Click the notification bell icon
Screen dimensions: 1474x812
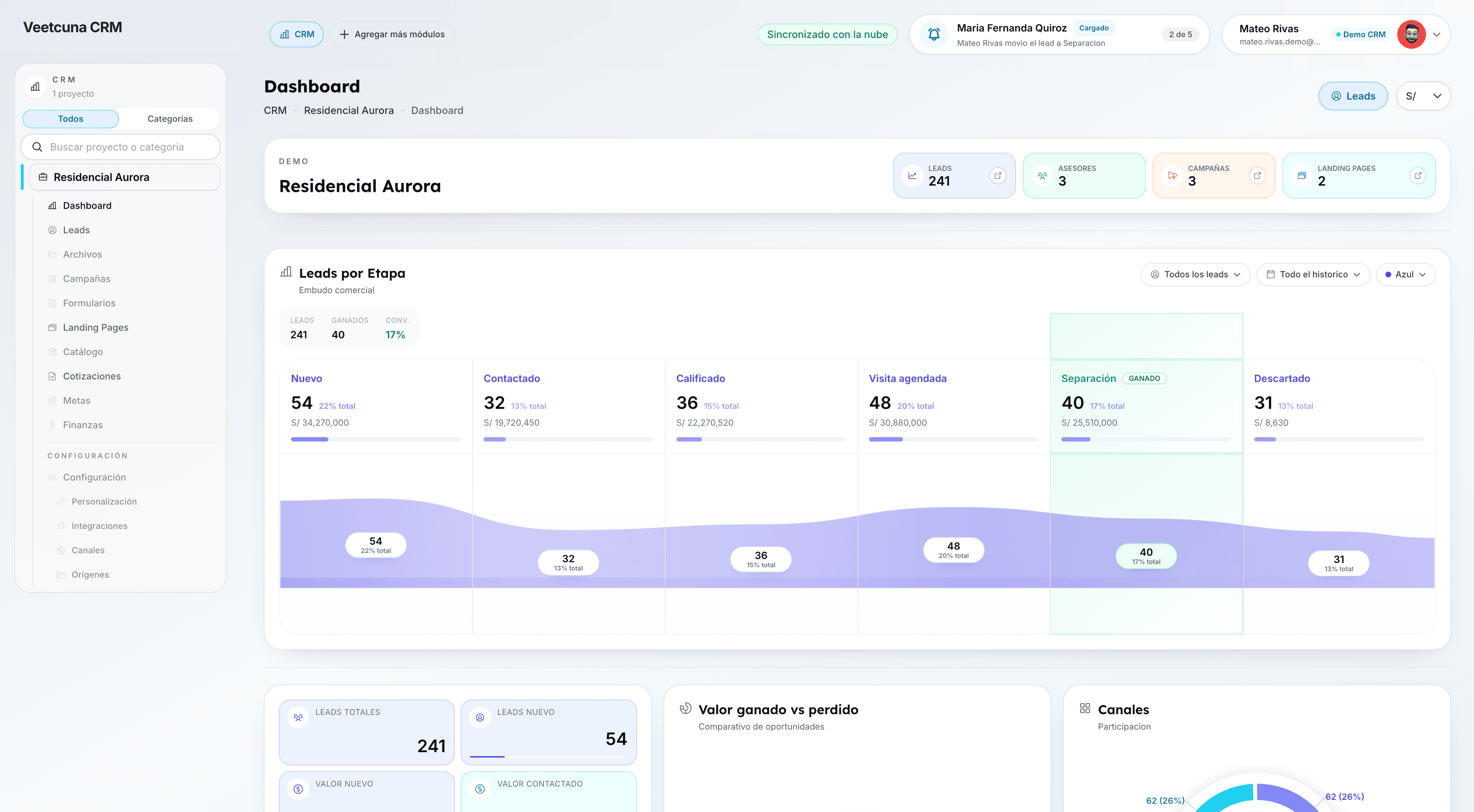[934, 34]
